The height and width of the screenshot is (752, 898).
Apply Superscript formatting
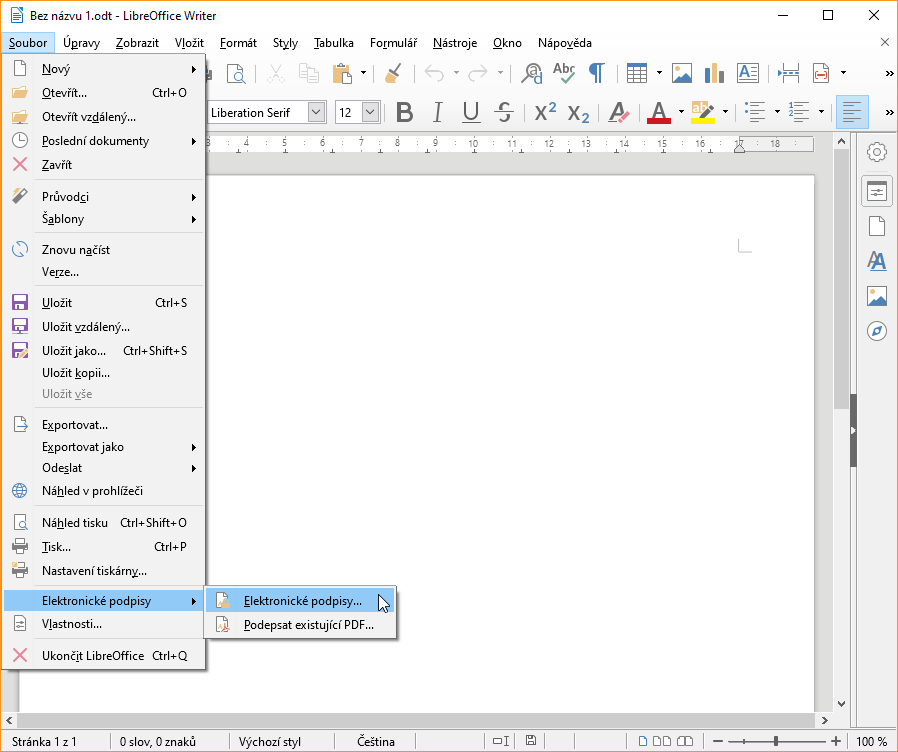(x=545, y=112)
